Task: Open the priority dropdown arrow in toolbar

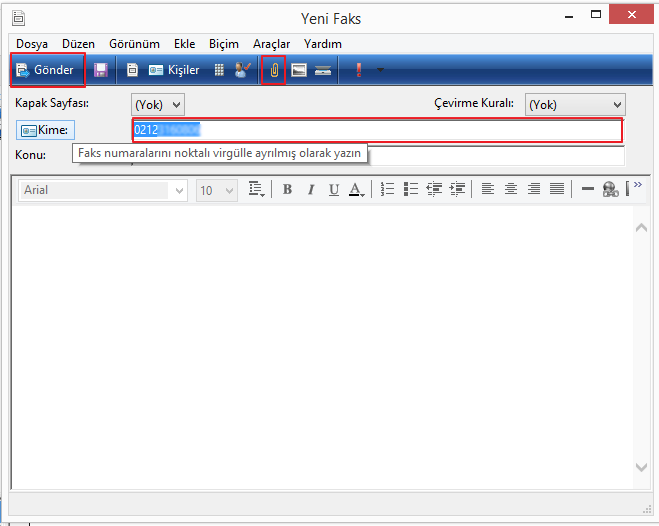Action: [380, 70]
